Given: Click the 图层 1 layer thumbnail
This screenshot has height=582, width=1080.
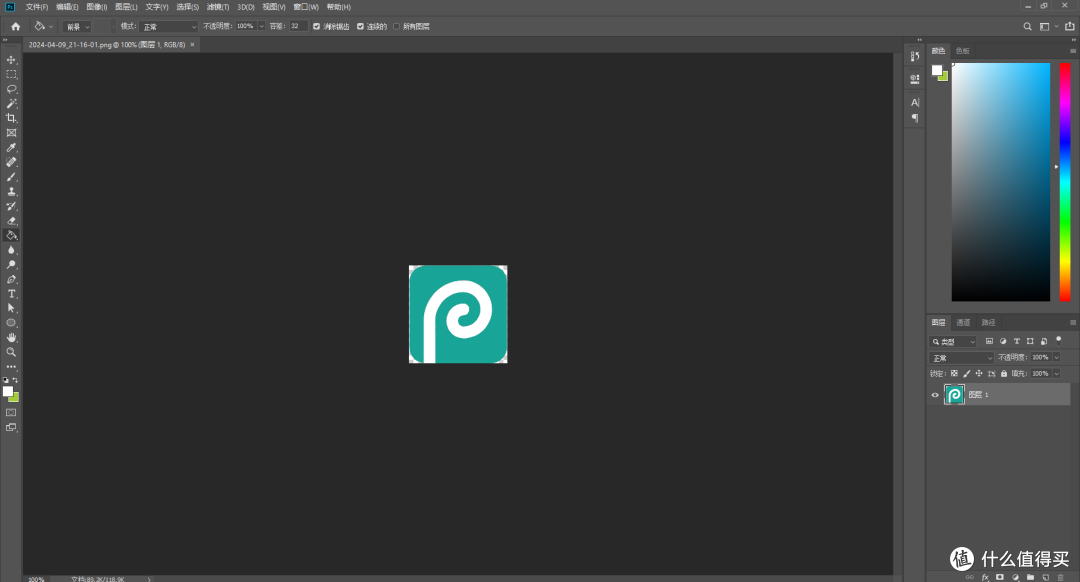Looking at the screenshot, I should [x=954, y=395].
